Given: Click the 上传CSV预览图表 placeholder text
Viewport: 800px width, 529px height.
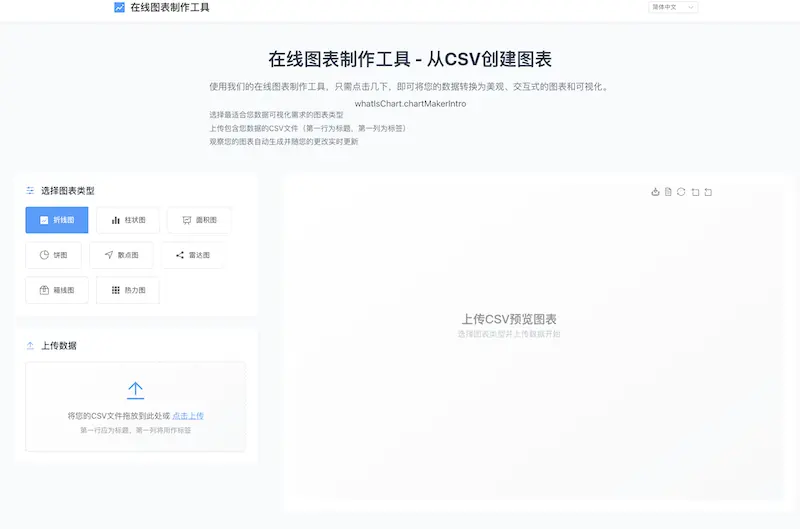Looking at the screenshot, I should [x=509, y=319].
